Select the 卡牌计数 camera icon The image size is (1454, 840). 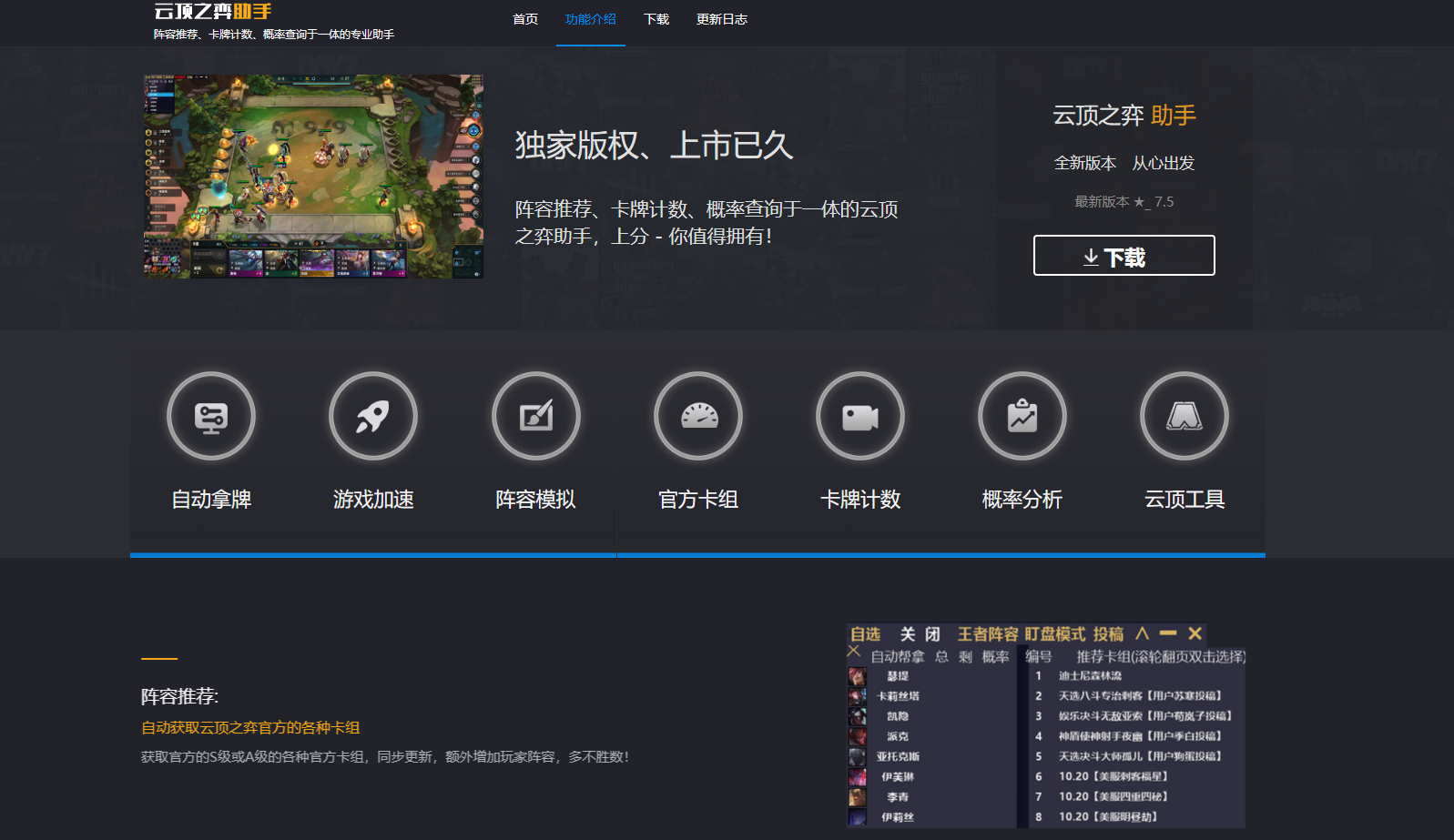pos(860,417)
